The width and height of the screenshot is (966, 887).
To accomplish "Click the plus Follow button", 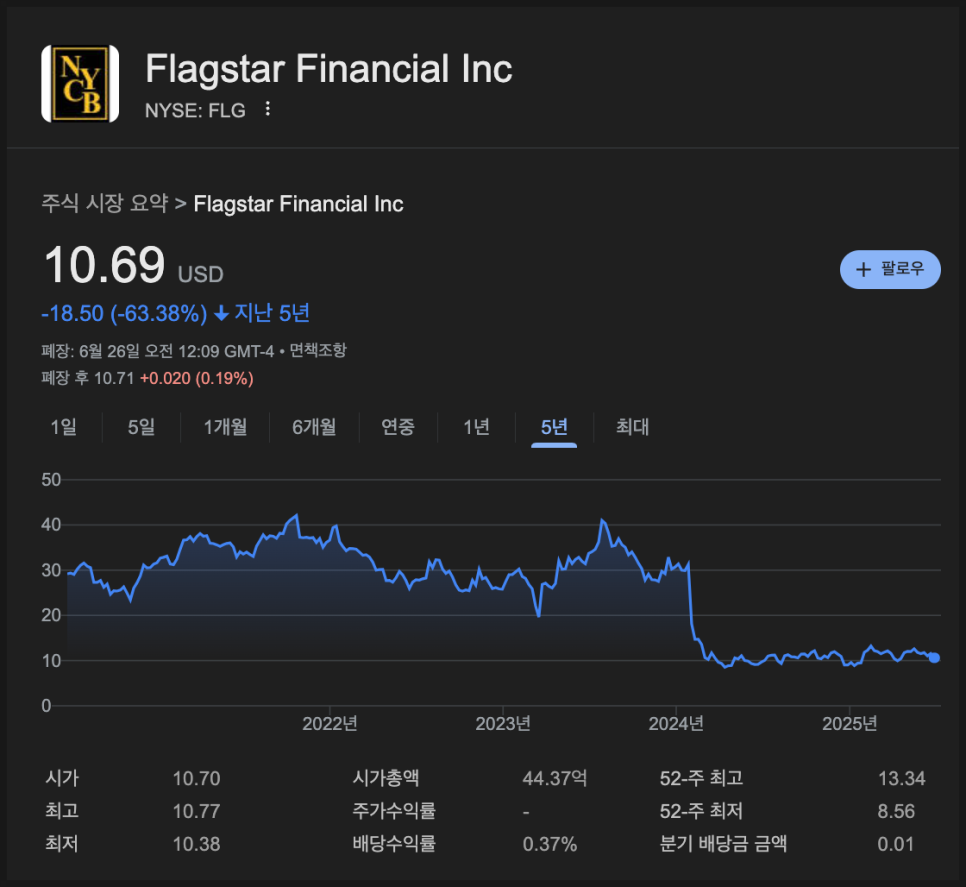I will point(890,269).
